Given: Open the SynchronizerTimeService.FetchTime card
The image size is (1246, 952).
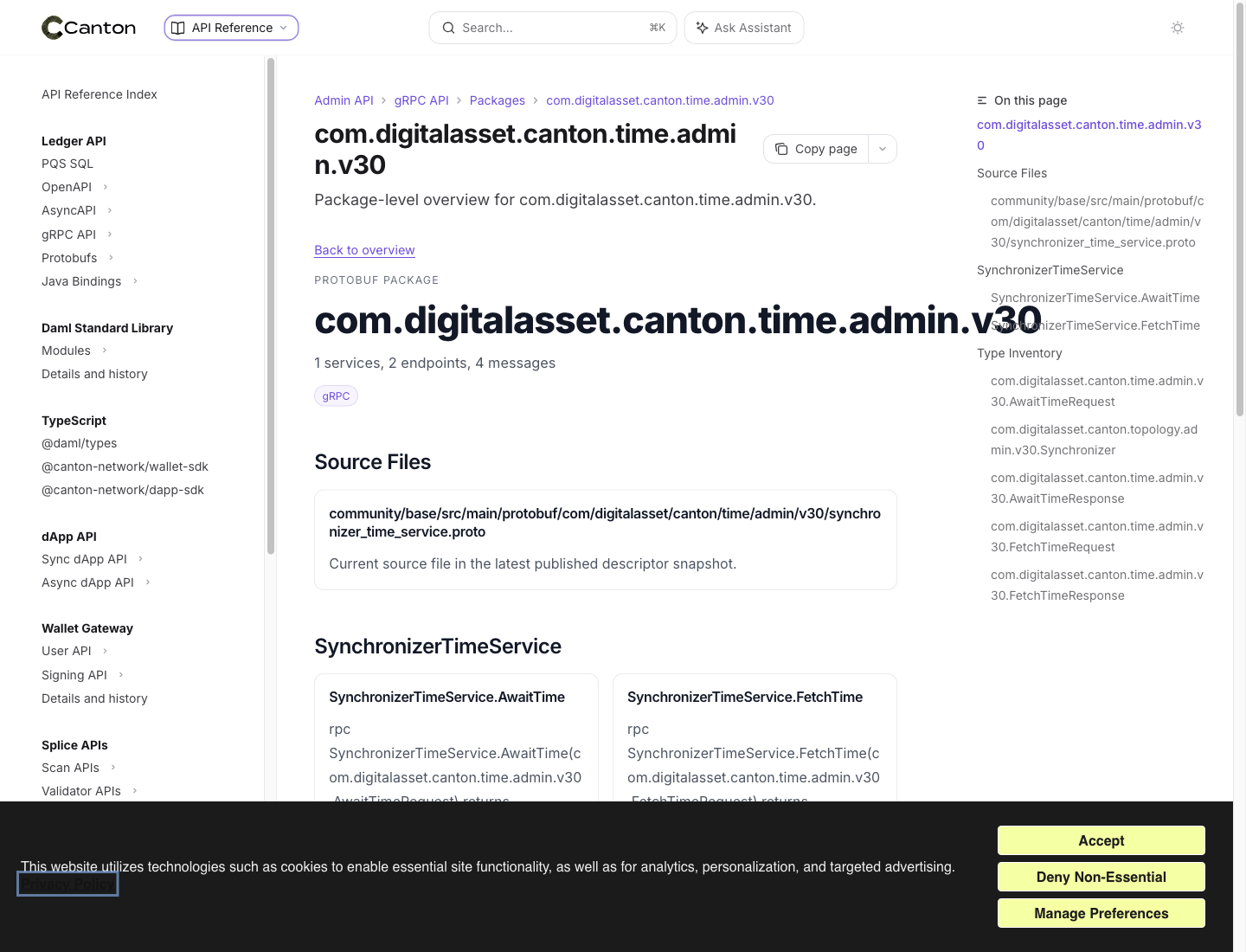Looking at the screenshot, I should [x=755, y=737].
